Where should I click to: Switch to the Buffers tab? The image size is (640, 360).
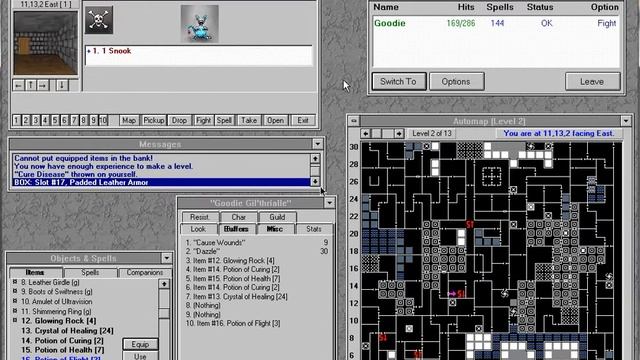coord(236,229)
